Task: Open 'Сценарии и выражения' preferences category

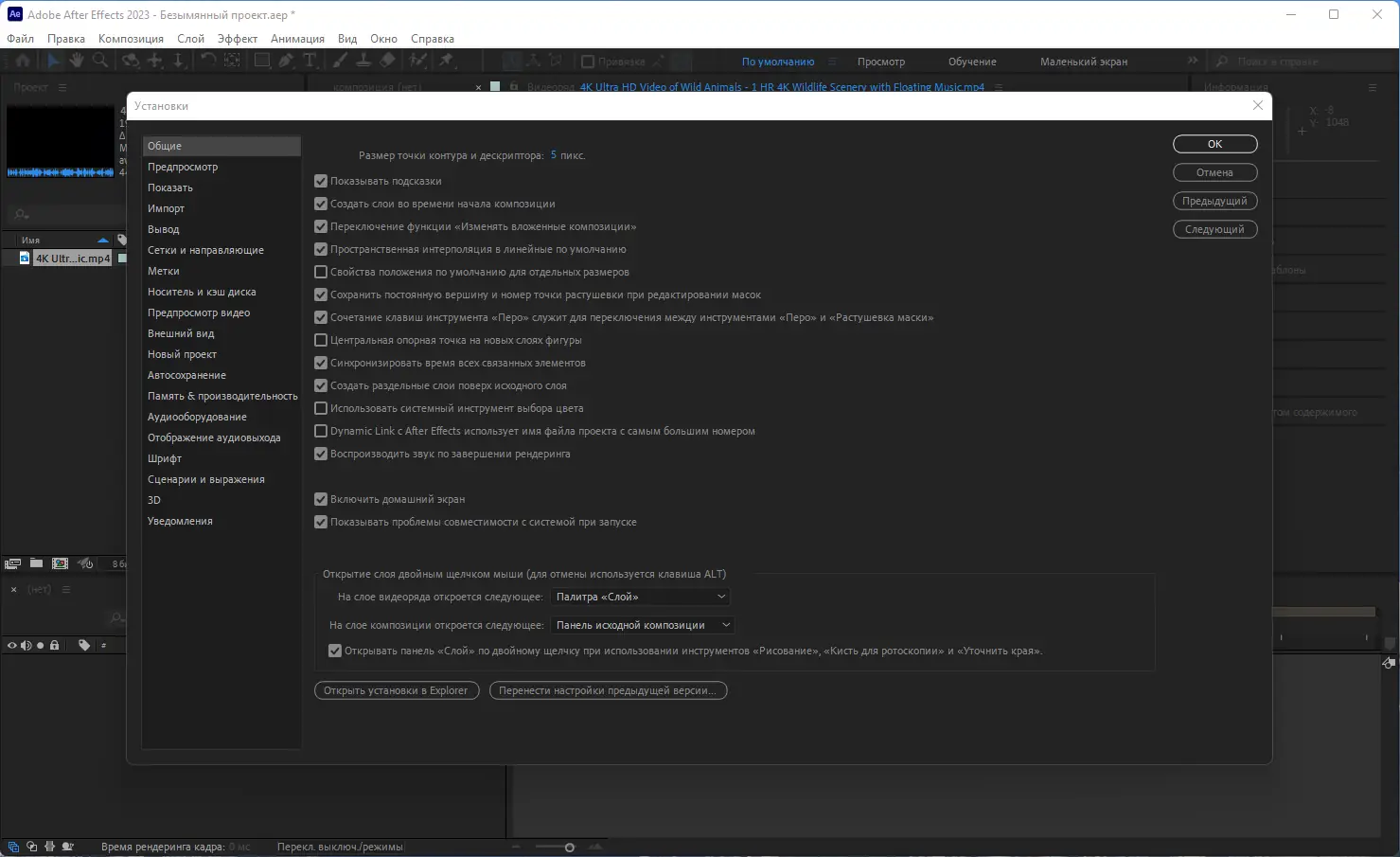Action: 206,479
